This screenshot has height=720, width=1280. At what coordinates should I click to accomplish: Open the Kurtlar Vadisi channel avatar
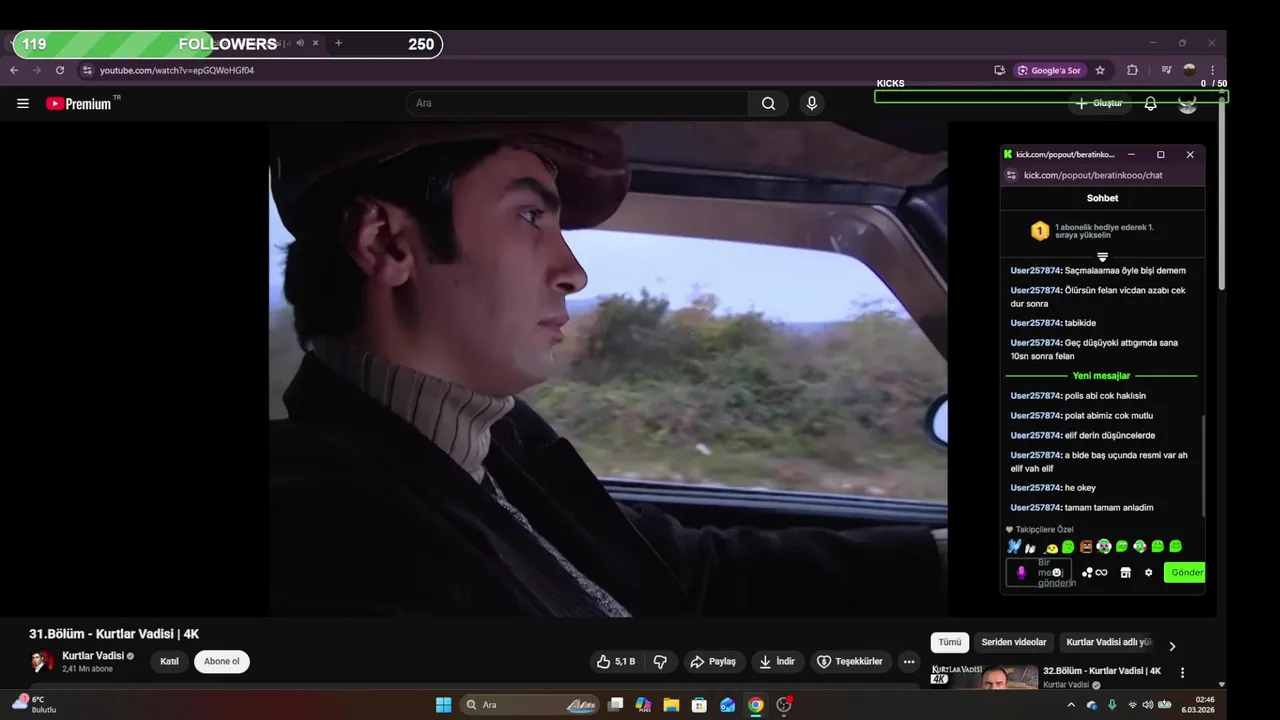click(x=43, y=662)
